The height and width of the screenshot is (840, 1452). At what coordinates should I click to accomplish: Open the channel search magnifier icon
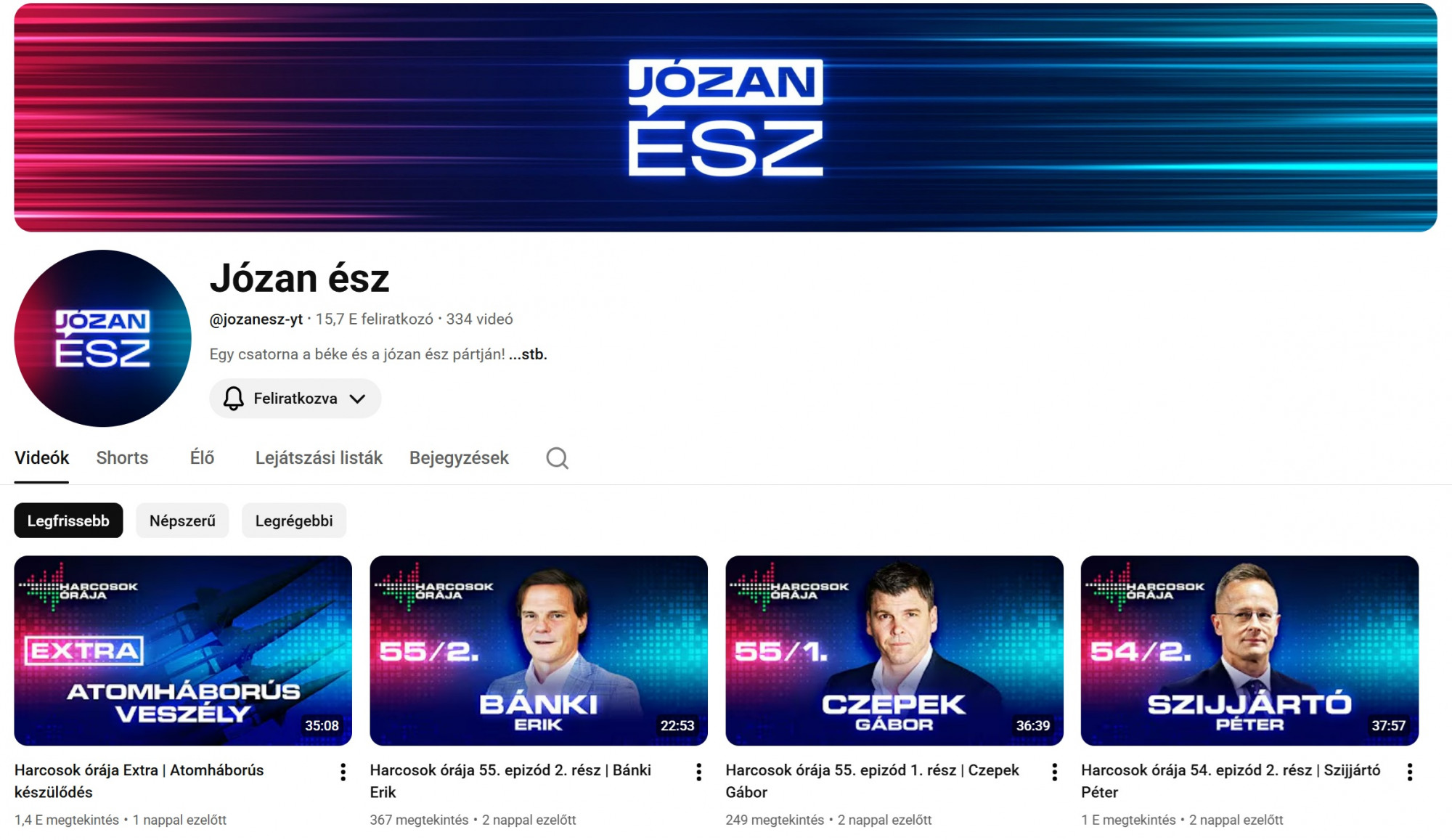tap(557, 458)
